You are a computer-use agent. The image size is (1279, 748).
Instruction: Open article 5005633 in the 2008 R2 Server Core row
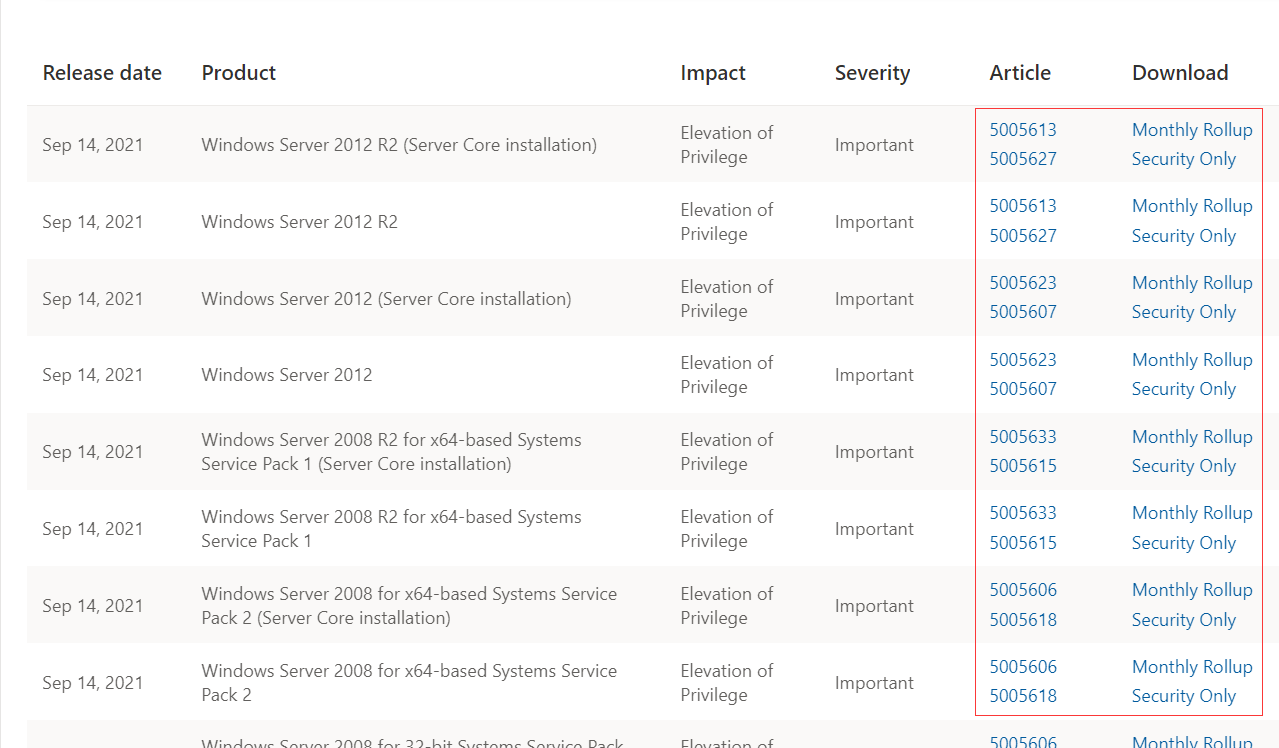[x=1023, y=437]
